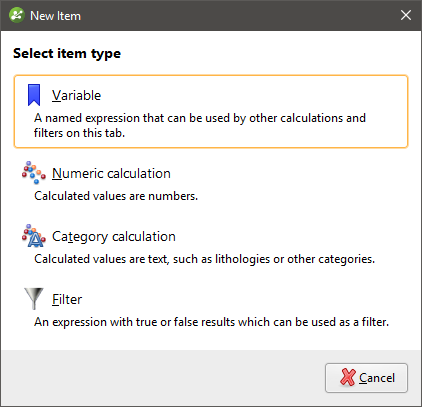This screenshot has height=407, width=422.
Task: Click the true or false results description
Action: pos(212,322)
